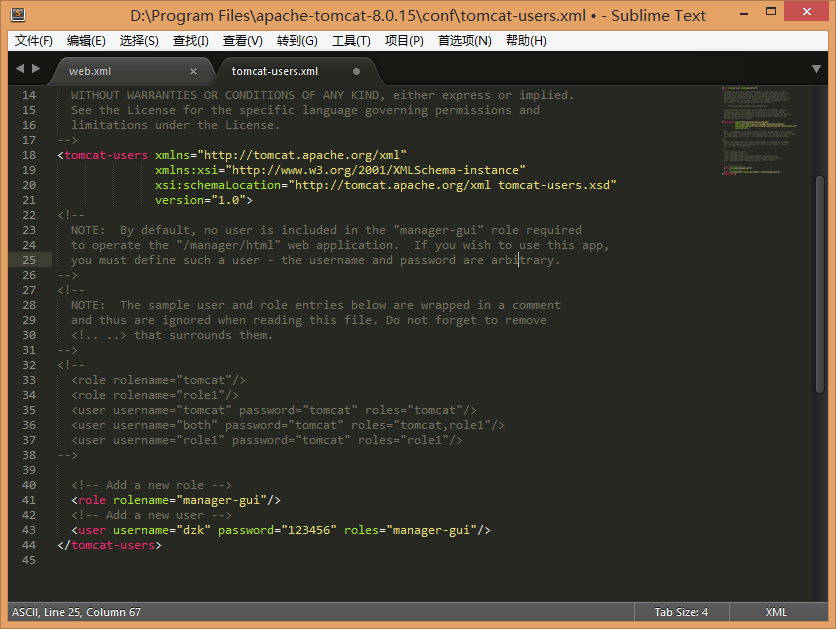The width and height of the screenshot is (836, 629).
Task: Open the 文件(F) menu
Action: pos(34,41)
